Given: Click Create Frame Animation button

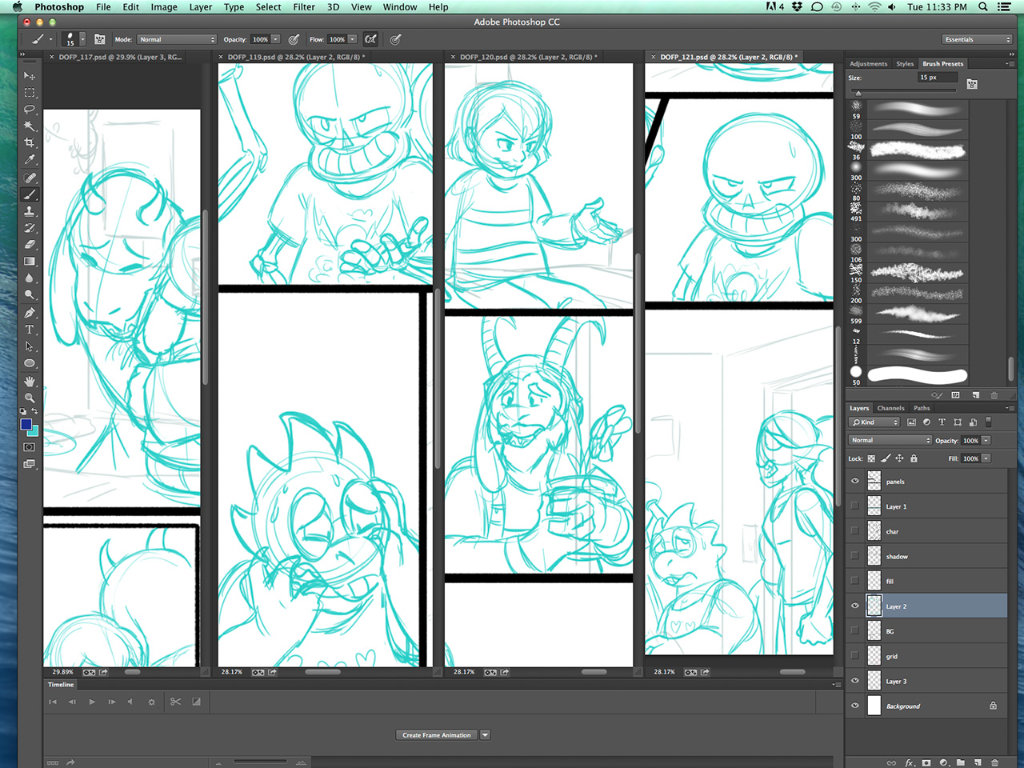Looking at the screenshot, I should [436, 735].
